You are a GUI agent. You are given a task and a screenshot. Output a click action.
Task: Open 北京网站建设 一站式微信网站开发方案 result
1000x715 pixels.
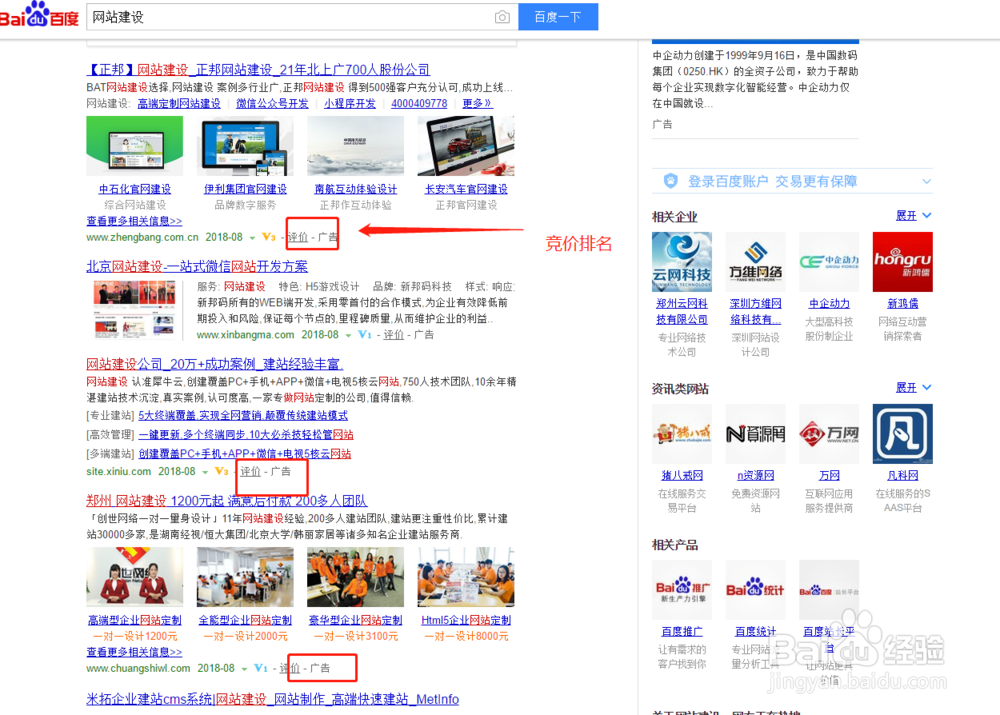point(197,267)
